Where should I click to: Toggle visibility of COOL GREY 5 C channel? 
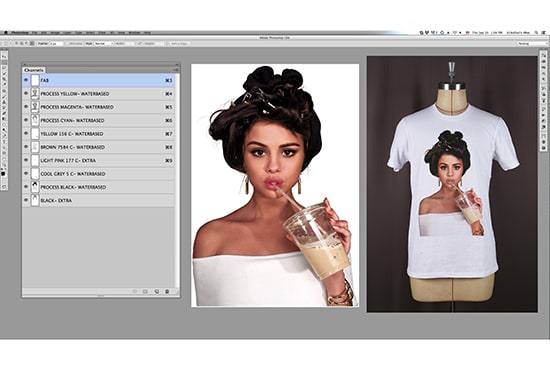tap(26, 174)
